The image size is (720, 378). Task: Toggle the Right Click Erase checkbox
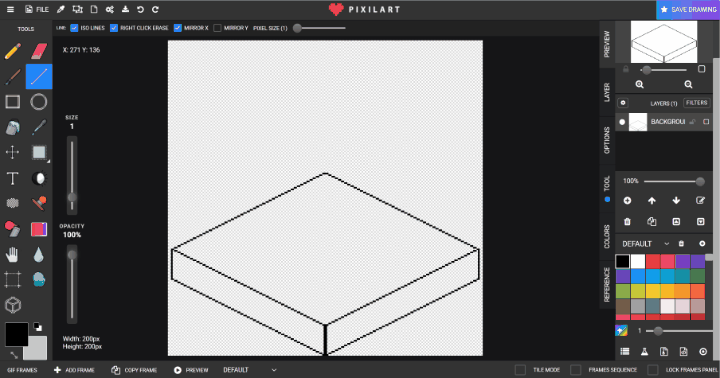coord(114,28)
